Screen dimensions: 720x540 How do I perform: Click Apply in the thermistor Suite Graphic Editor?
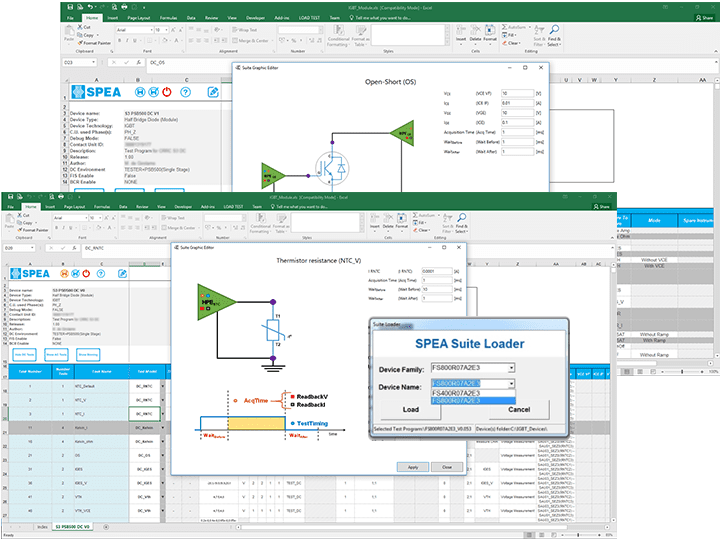[413, 467]
